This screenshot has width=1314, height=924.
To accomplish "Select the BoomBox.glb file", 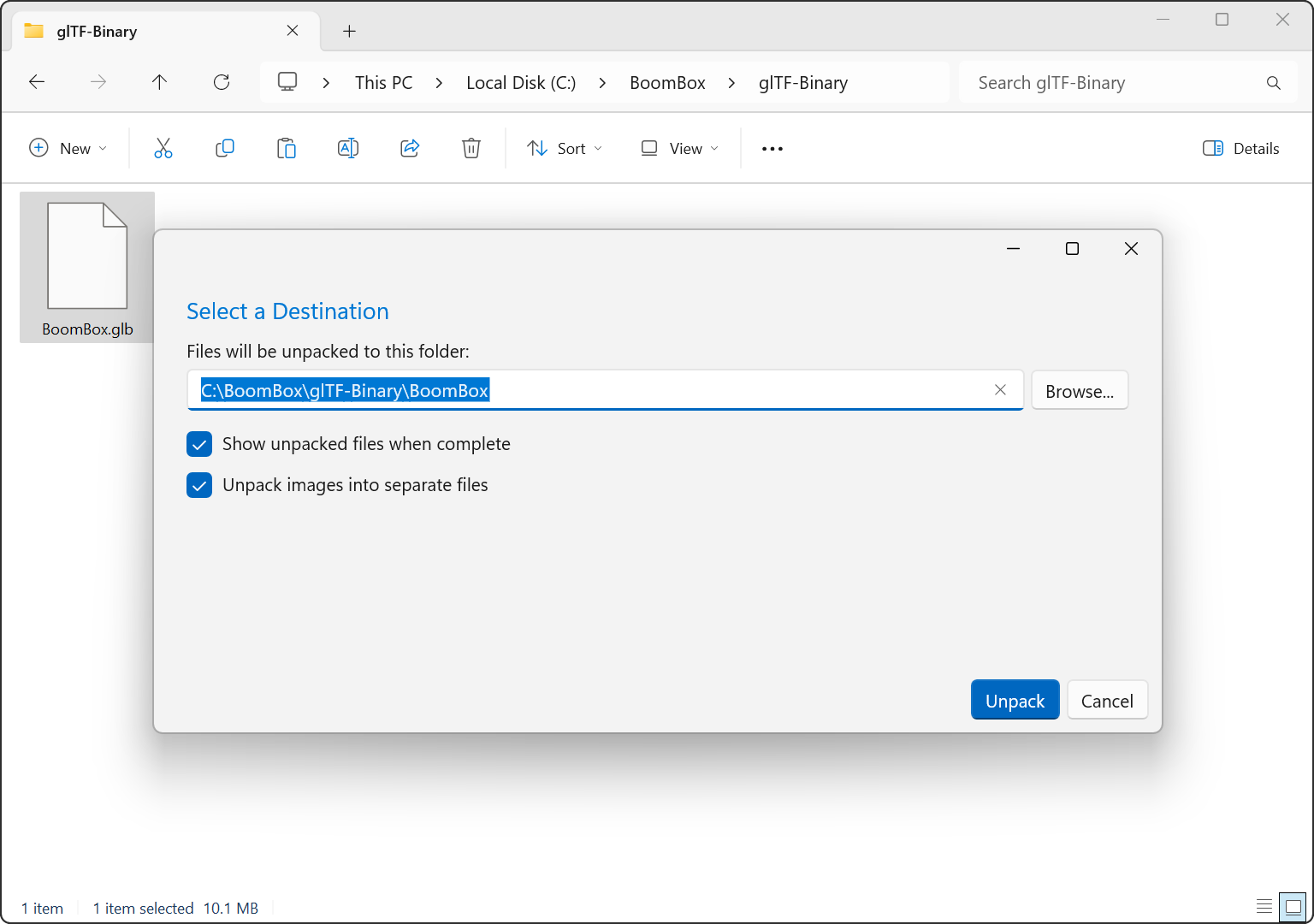I will (x=87, y=267).
